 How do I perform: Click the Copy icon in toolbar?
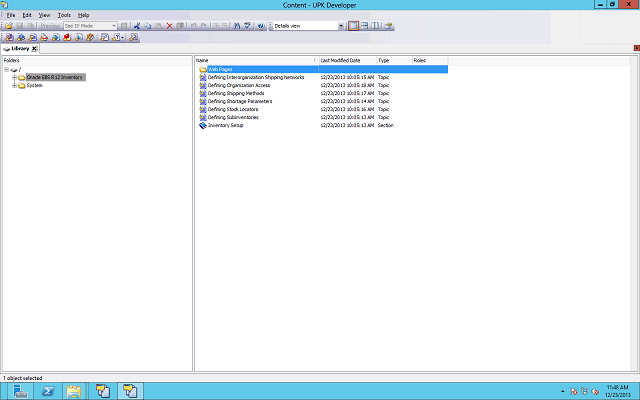pos(148,25)
